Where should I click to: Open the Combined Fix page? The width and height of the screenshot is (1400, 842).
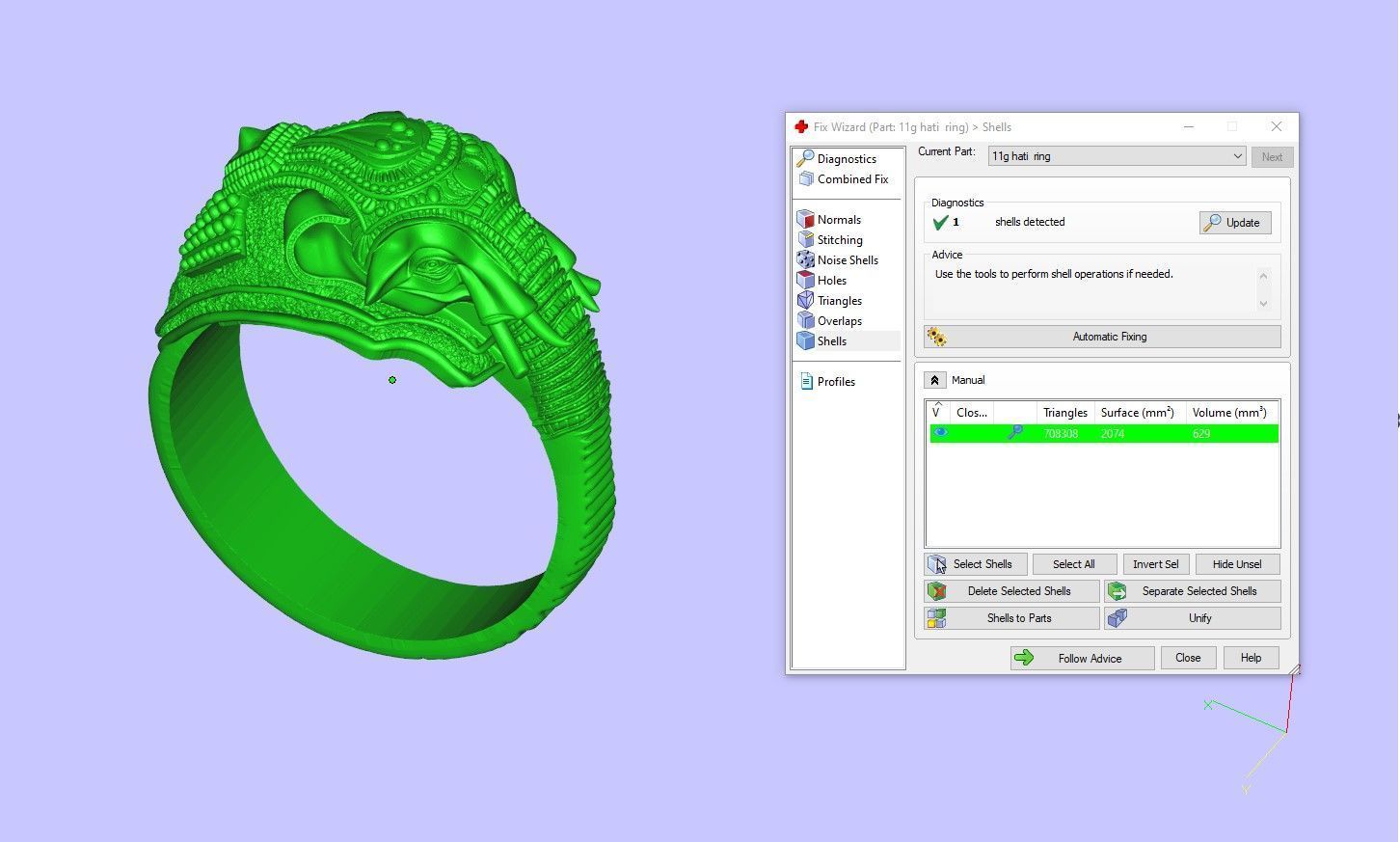843,178
